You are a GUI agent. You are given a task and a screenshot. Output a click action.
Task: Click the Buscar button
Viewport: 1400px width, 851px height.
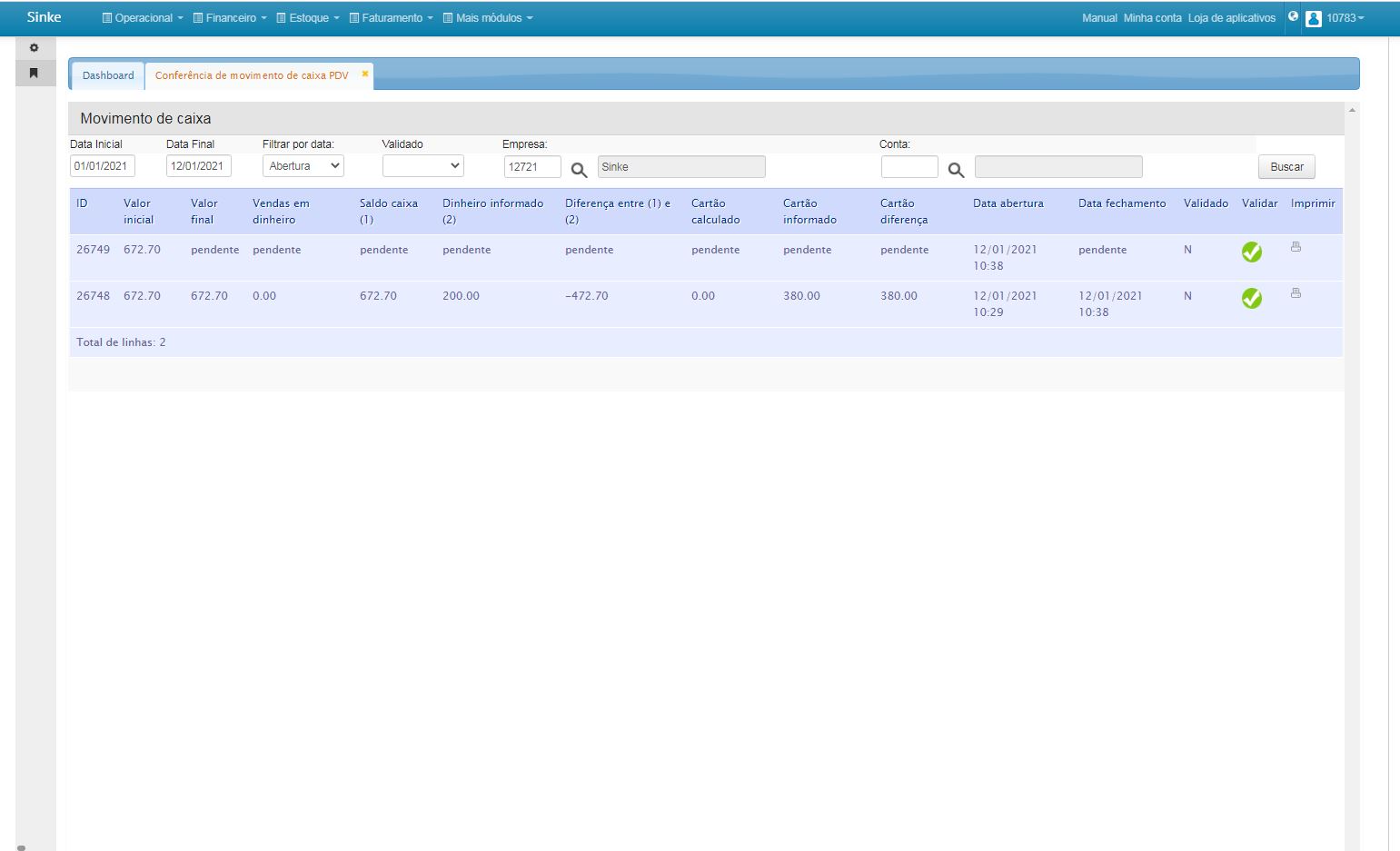pos(1286,167)
